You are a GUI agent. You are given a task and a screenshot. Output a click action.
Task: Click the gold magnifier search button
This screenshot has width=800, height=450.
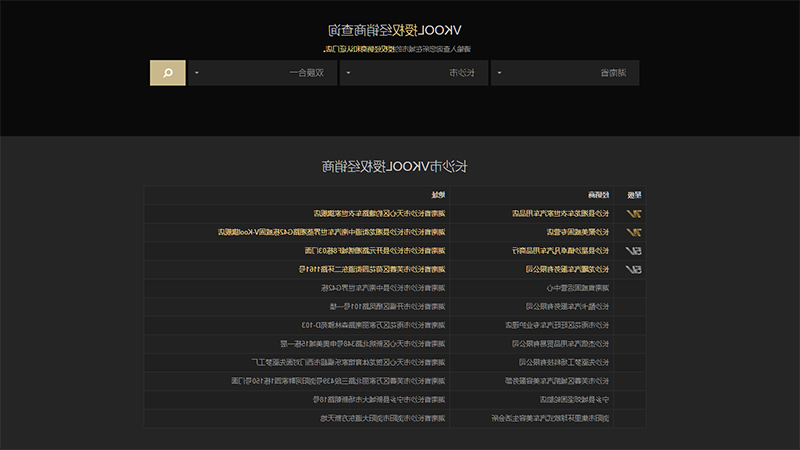click(167, 73)
